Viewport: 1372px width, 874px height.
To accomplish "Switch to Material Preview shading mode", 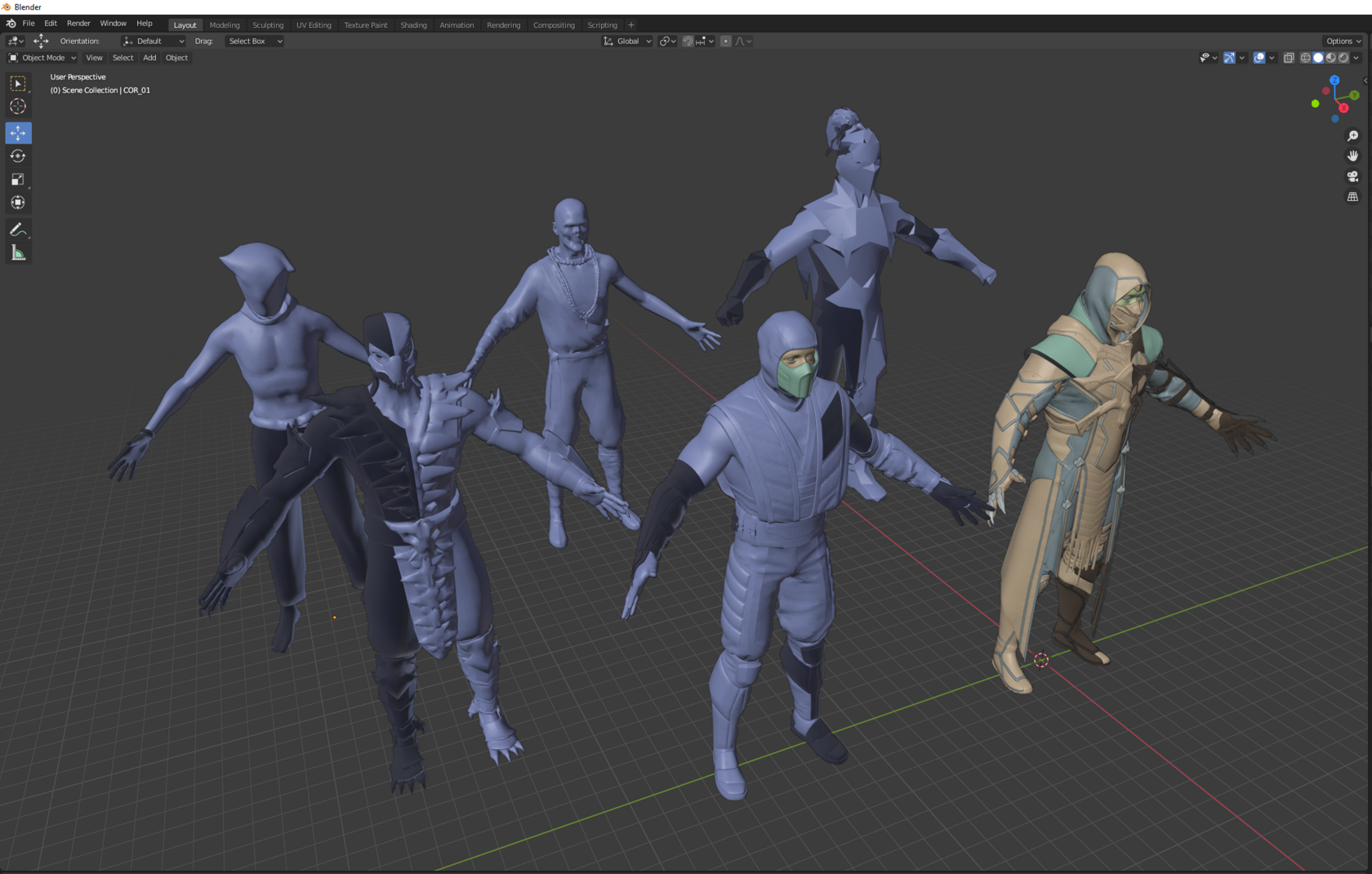I will coord(1331,57).
